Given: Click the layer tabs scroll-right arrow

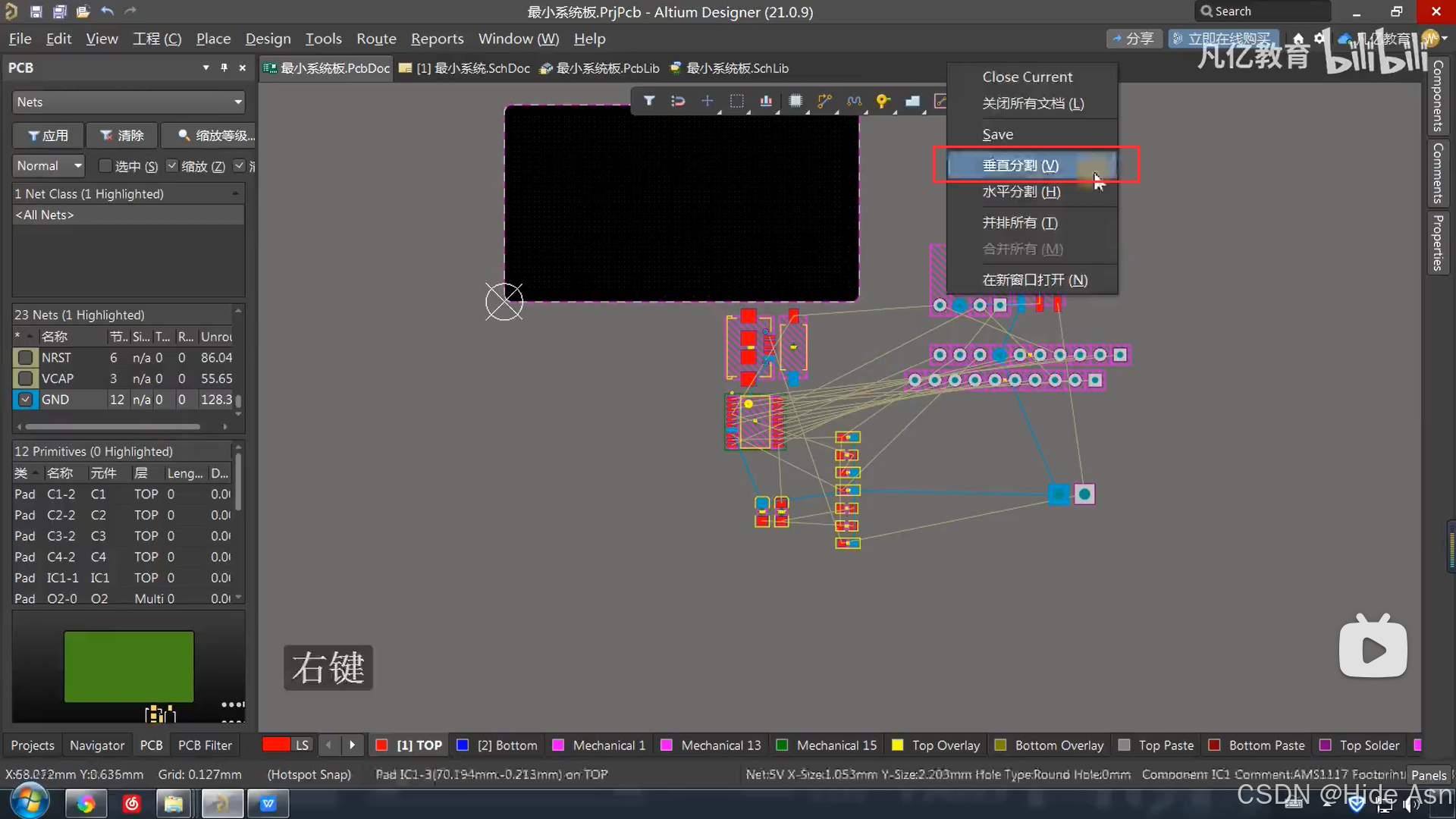Looking at the screenshot, I should 352,745.
